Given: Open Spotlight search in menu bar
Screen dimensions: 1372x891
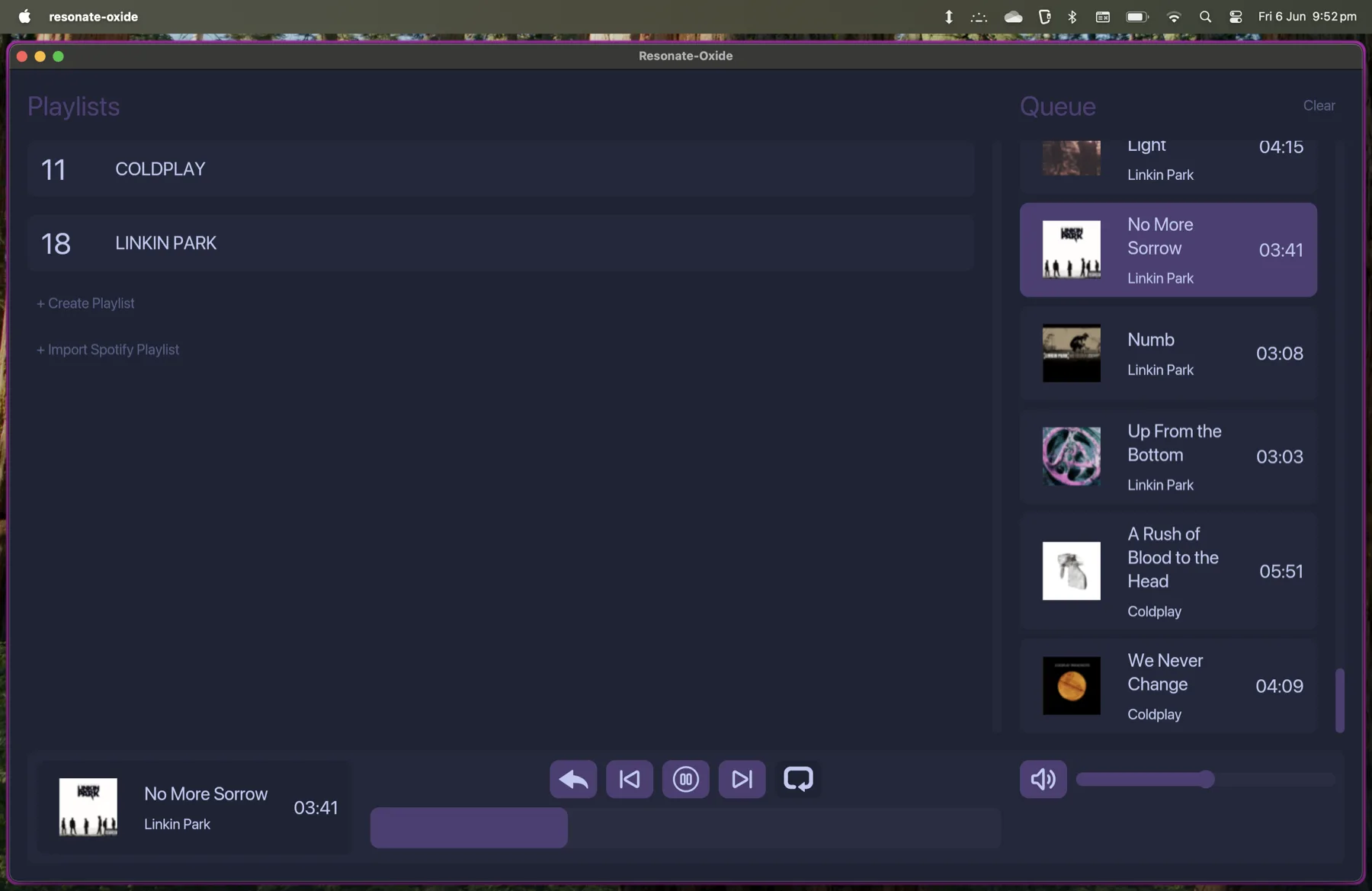Looking at the screenshot, I should coord(1205,17).
